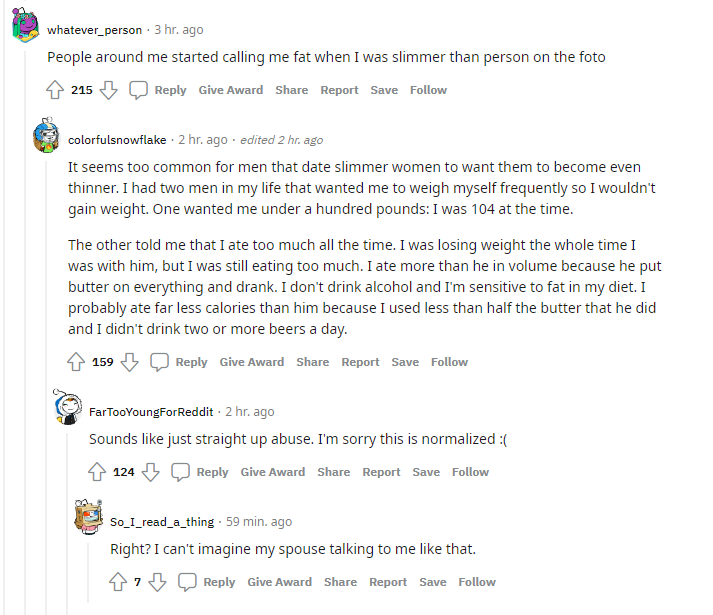
Task: Downvote colorfulsnowflake's 159-point comment
Action: [x=130, y=362]
